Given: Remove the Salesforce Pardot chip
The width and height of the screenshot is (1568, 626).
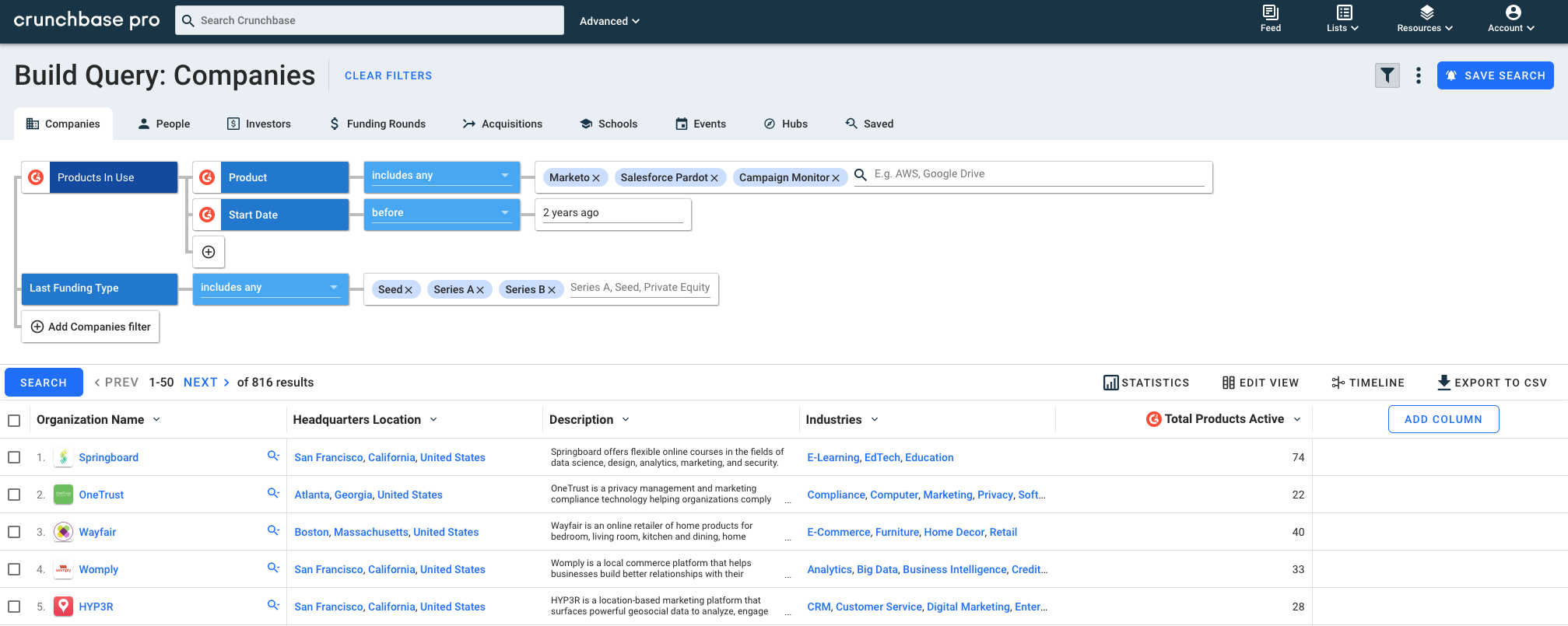Looking at the screenshot, I should pos(714,178).
